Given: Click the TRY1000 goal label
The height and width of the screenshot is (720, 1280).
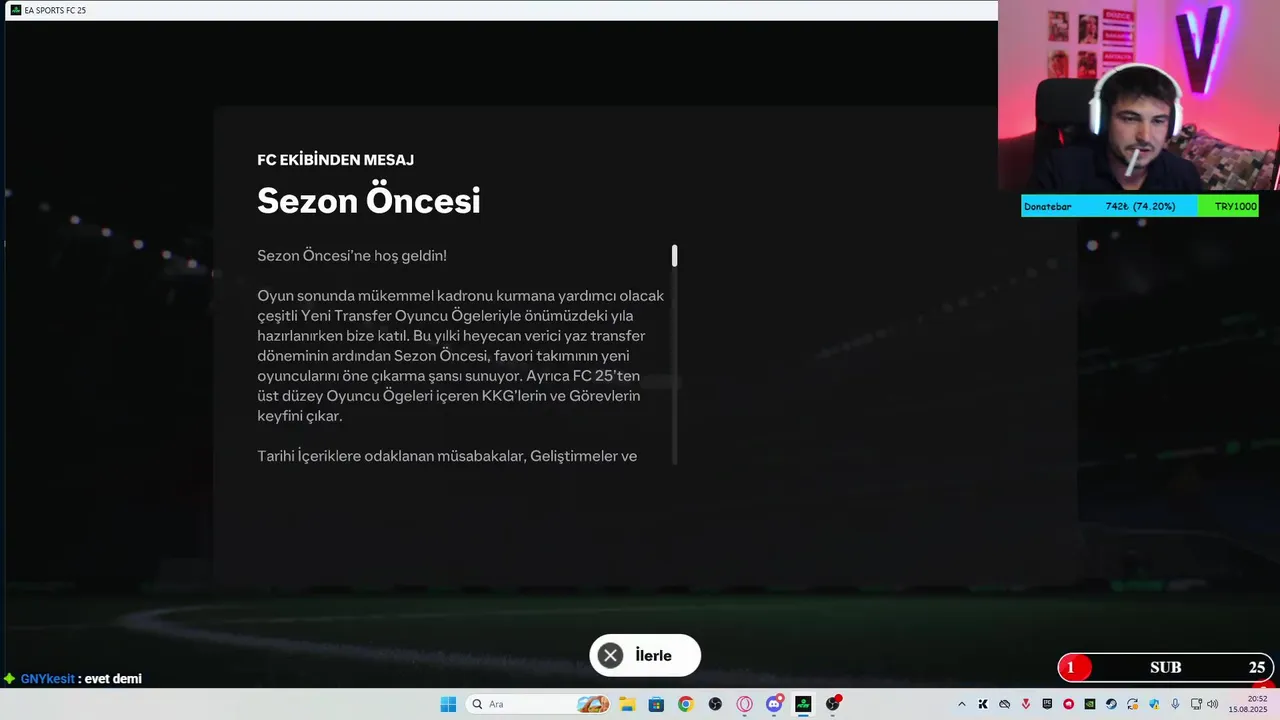Looking at the screenshot, I should click(1235, 206).
